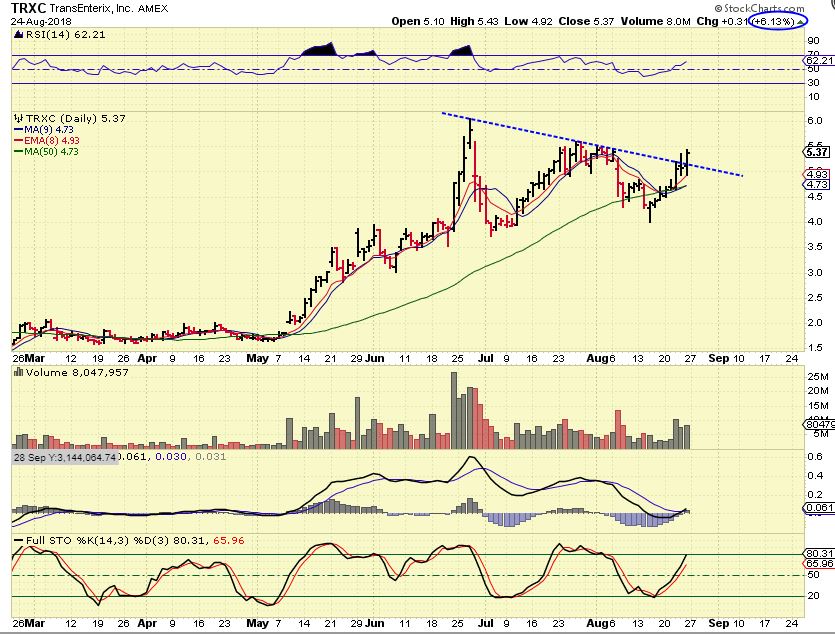
Task: Click the Volume 8.0M header value
Action: point(655,21)
